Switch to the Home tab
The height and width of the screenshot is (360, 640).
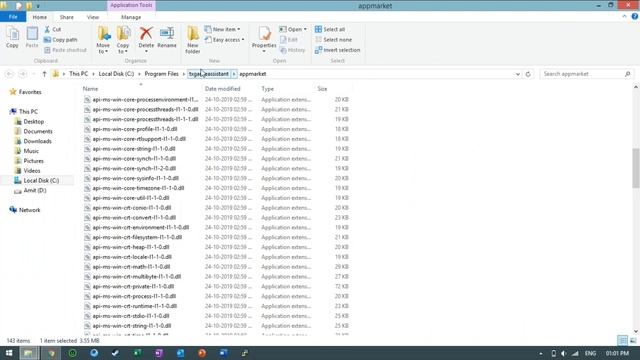point(40,17)
